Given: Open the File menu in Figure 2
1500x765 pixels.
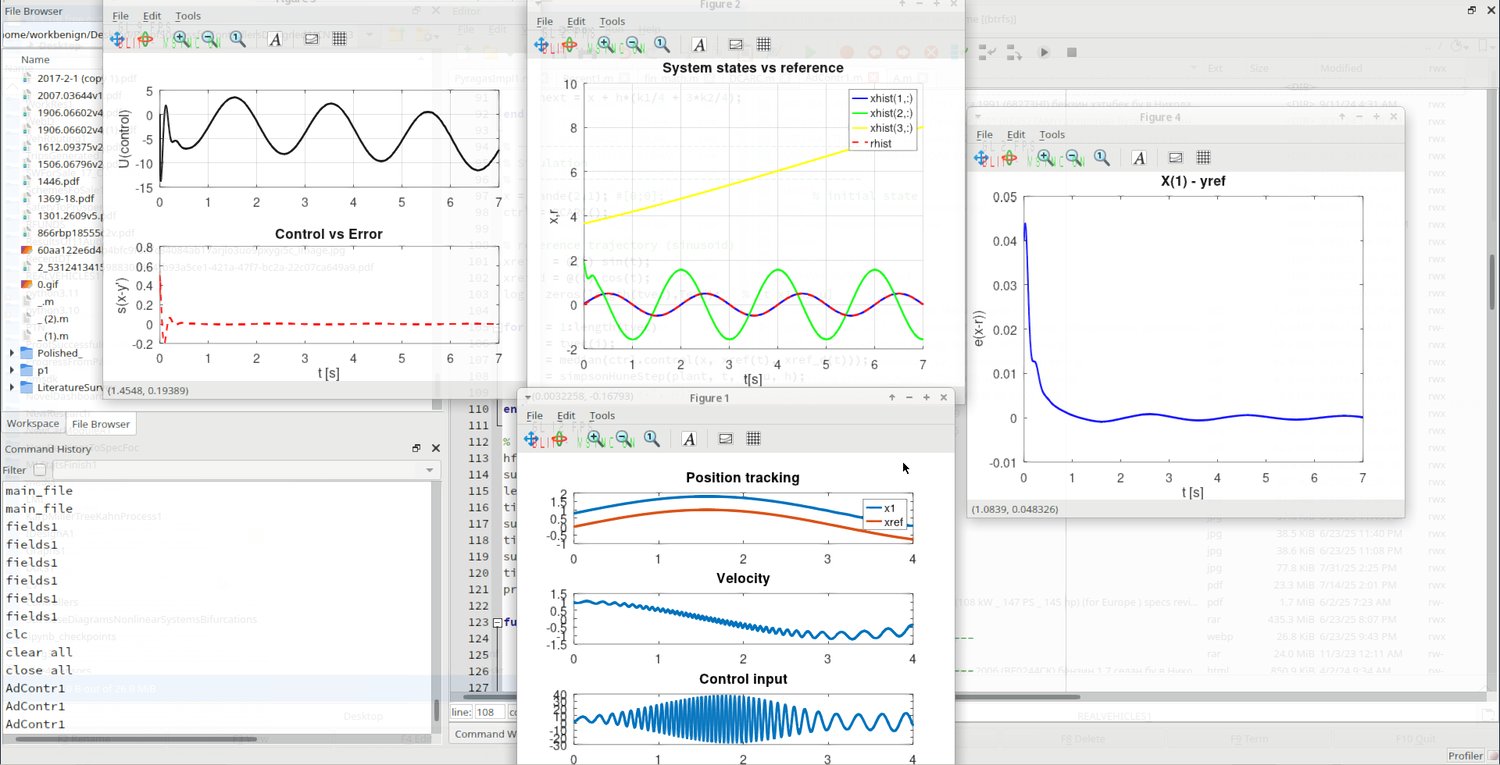Looking at the screenshot, I should click(544, 21).
